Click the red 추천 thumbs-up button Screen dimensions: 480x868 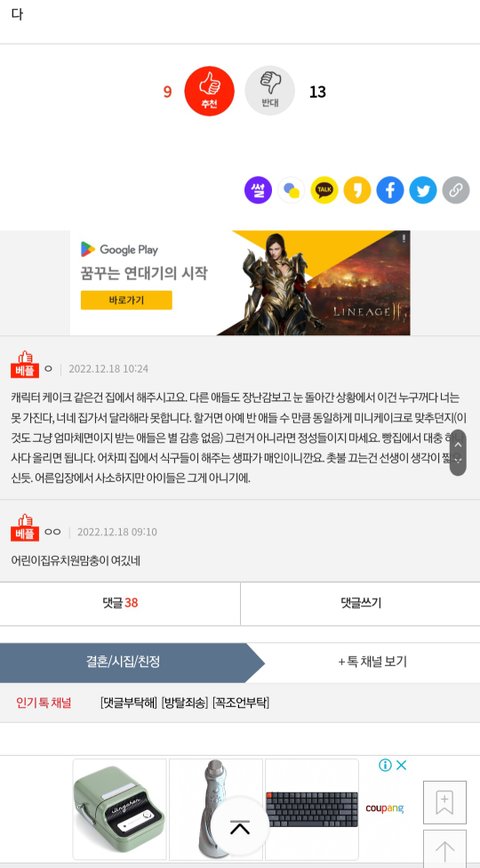point(209,91)
